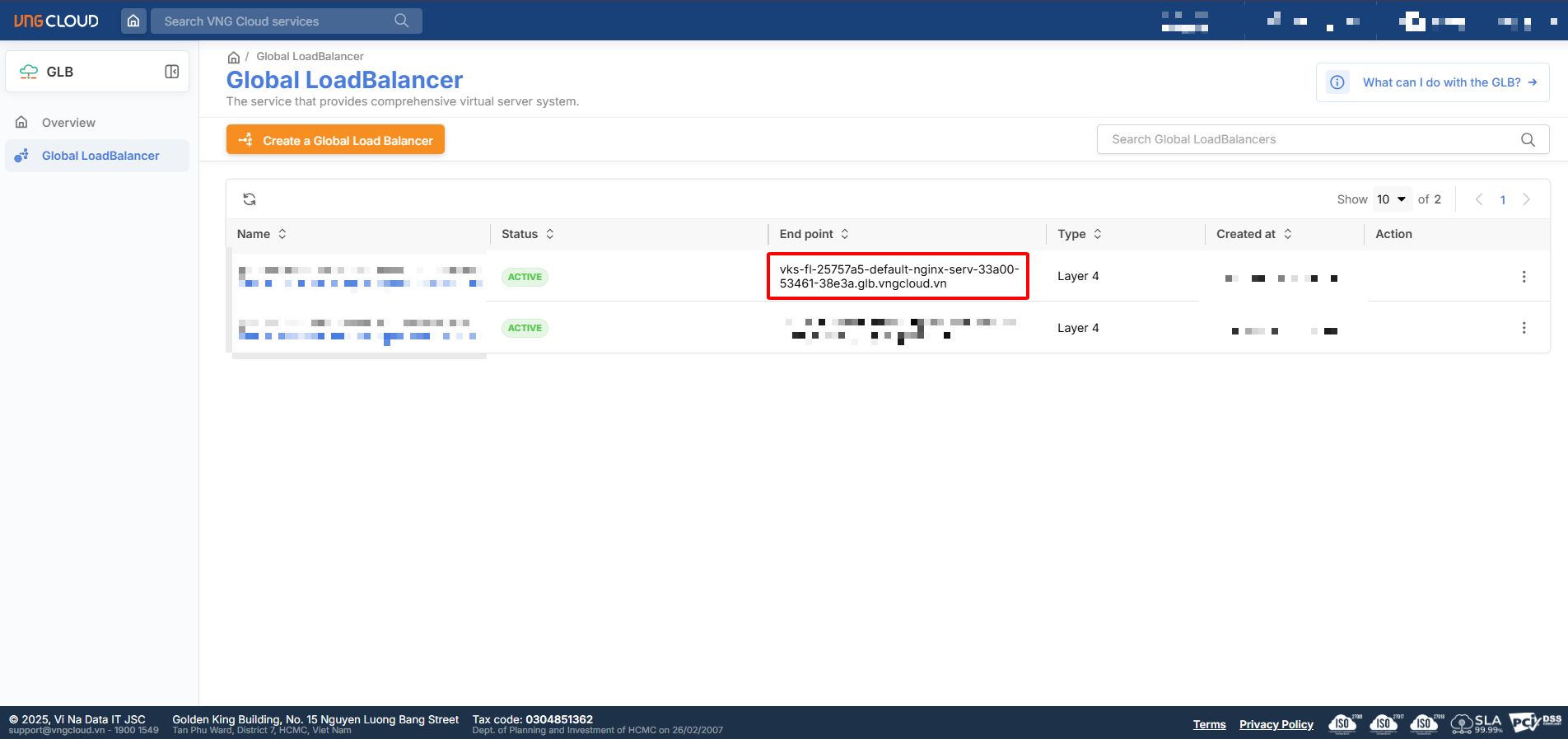The image size is (1568, 739).
Task: Click the home icon in top navigation bar
Action: tap(133, 21)
